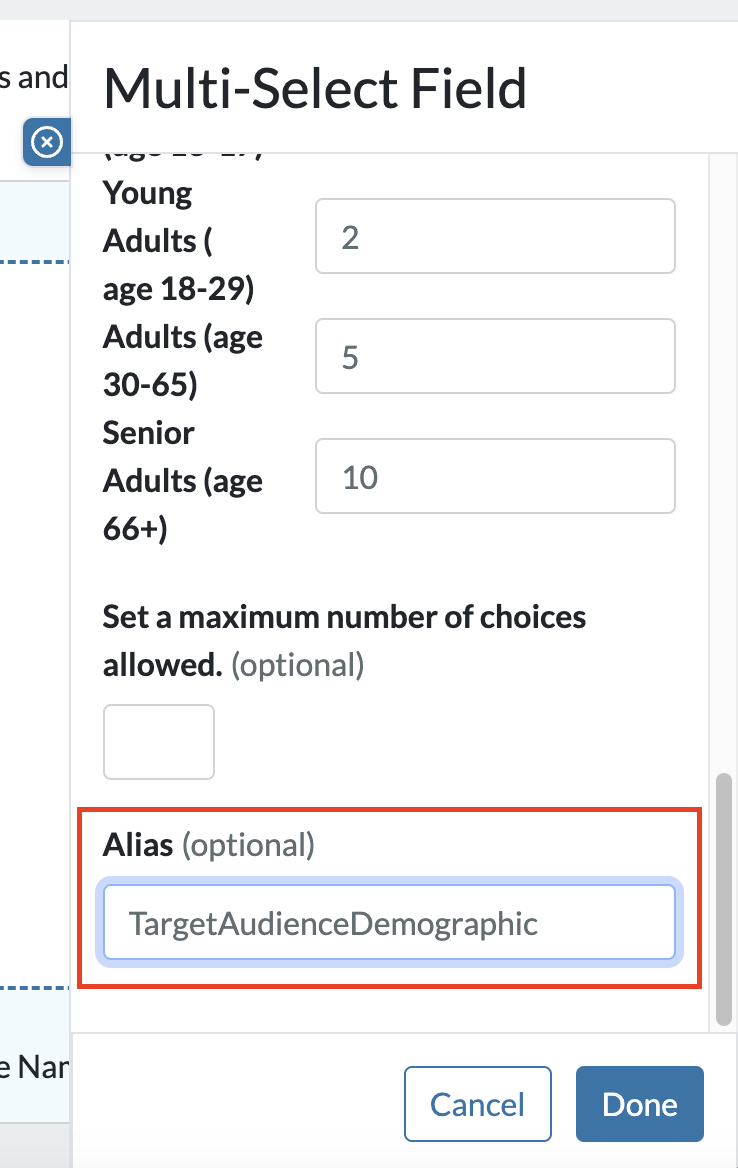The height and width of the screenshot is (1168, 738).
Task: Click the Young Adults (age 18-29) label
Action: [179, 241]
